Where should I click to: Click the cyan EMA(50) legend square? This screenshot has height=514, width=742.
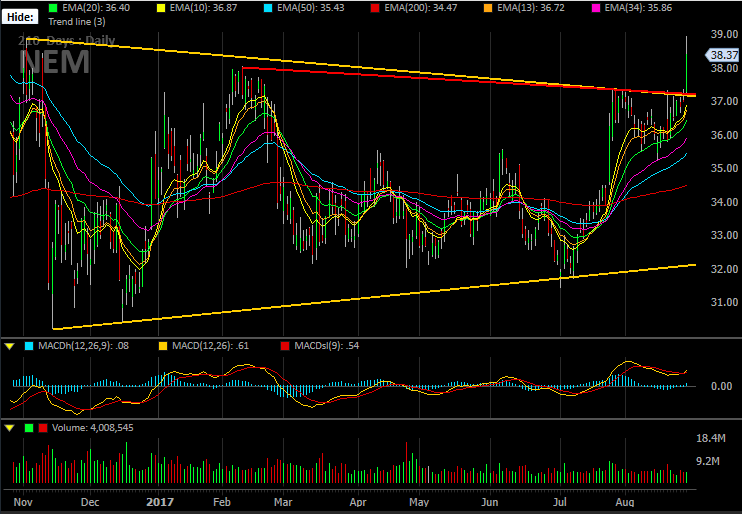[268, 8]
